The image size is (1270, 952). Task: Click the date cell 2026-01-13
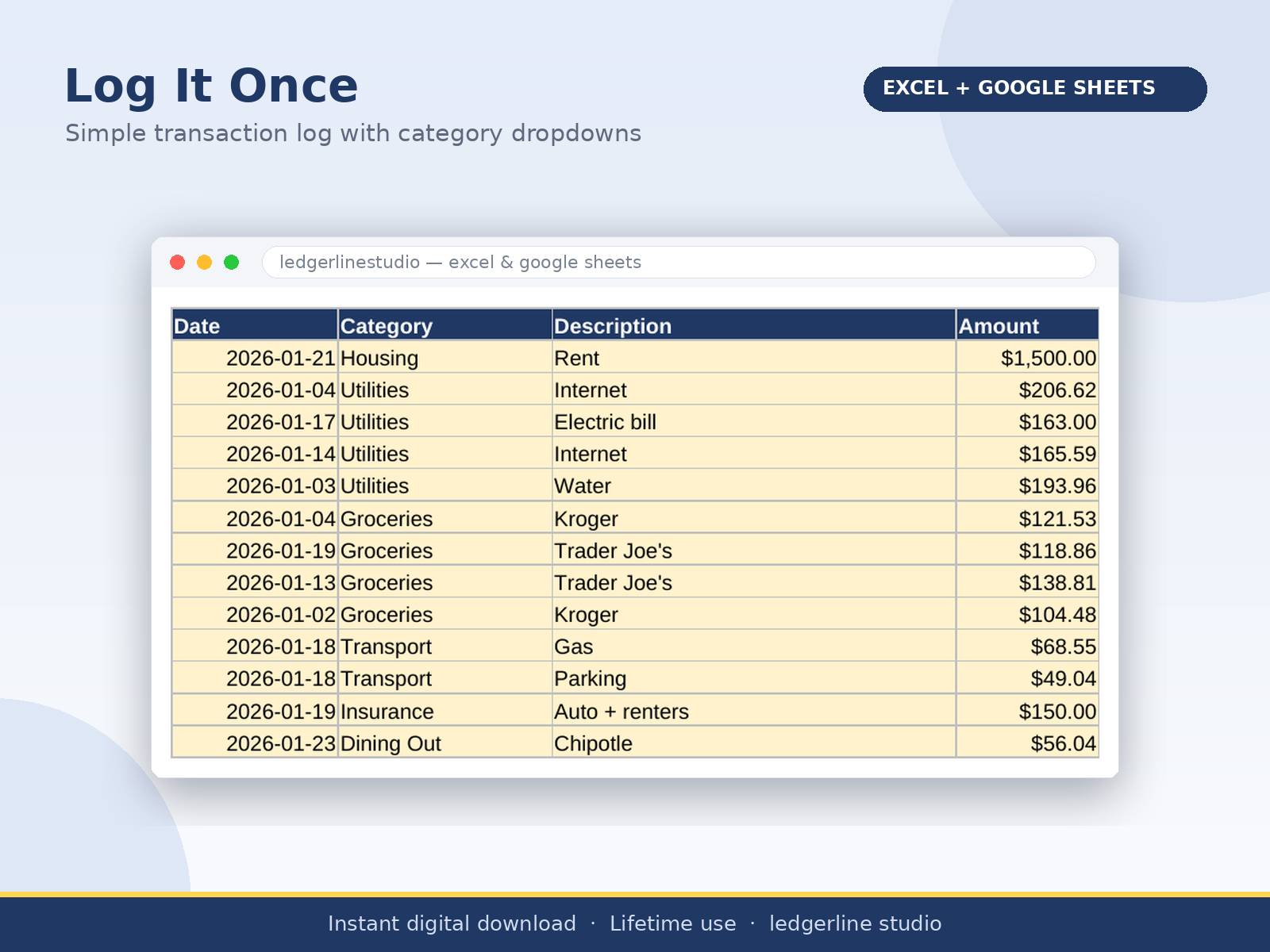pos(255,582)
